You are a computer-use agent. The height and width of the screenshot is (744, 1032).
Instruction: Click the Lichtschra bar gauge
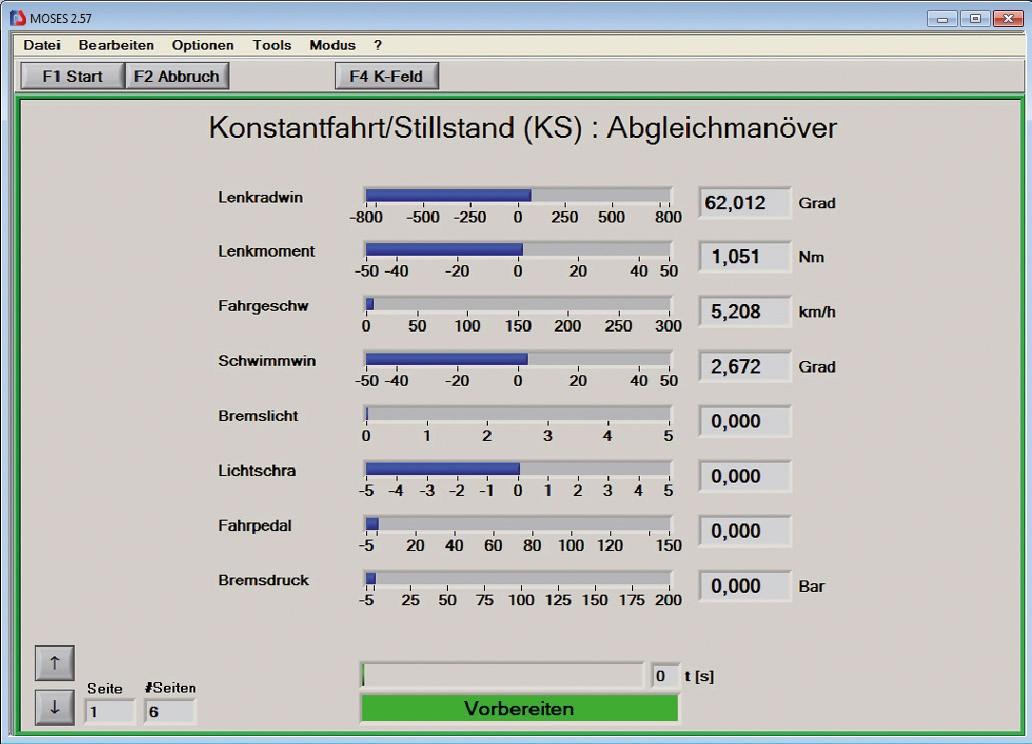[518, 468]
